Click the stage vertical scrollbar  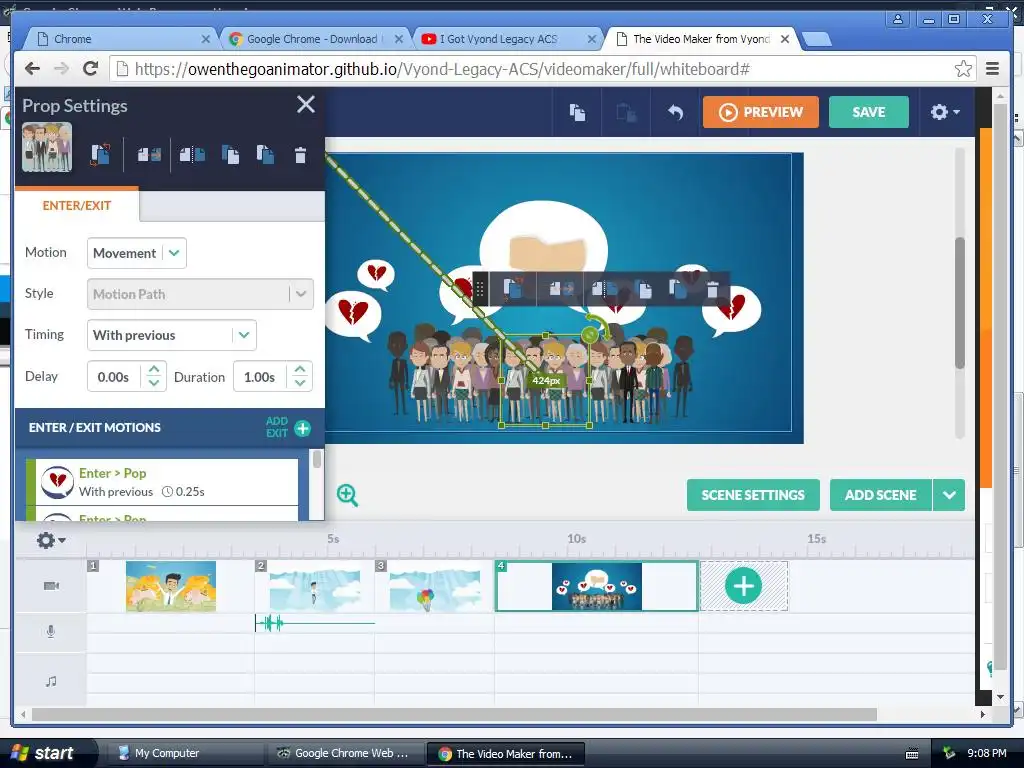coord(959,302)
